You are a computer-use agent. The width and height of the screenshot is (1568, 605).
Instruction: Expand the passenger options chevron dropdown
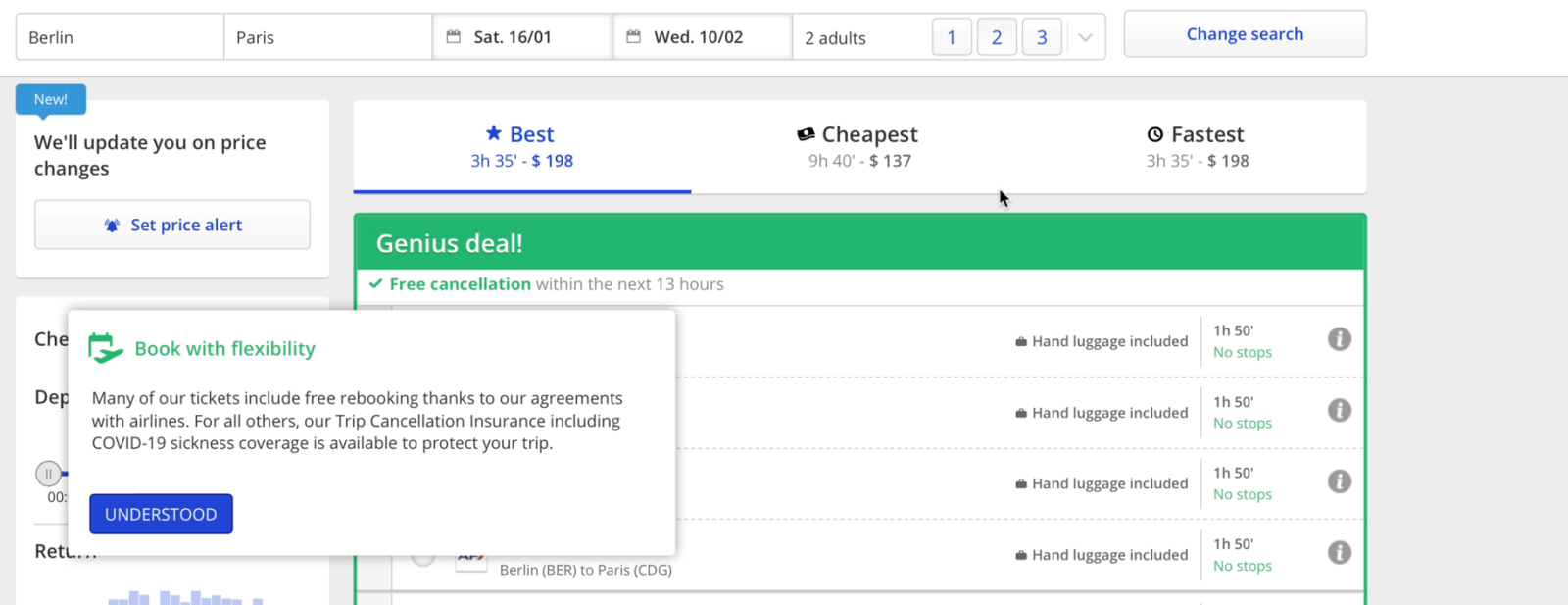point(1085,38)
